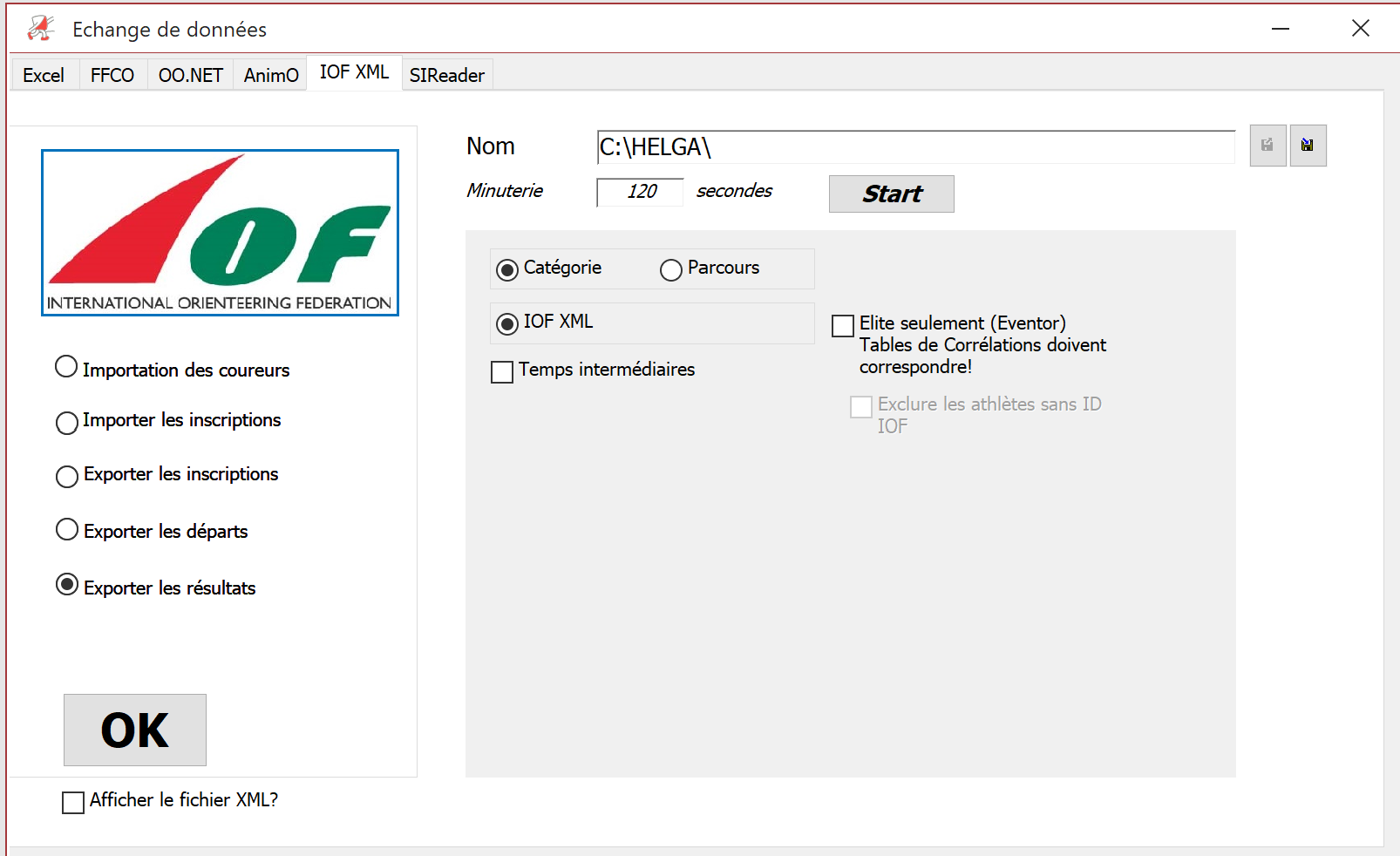The width and height of the screenshot is (1400, 856).
Task: Switch to the SIReader tab
Action: [447, 75]
